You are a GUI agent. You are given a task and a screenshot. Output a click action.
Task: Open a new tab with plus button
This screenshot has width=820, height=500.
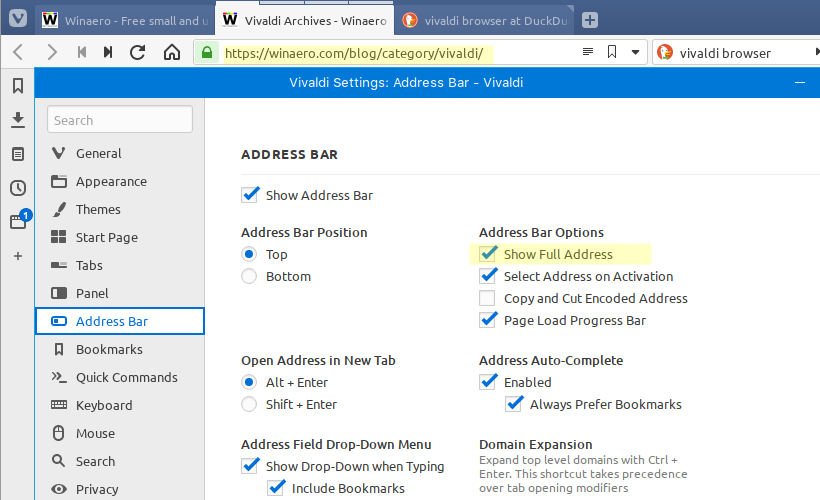[x=590, y=20]
